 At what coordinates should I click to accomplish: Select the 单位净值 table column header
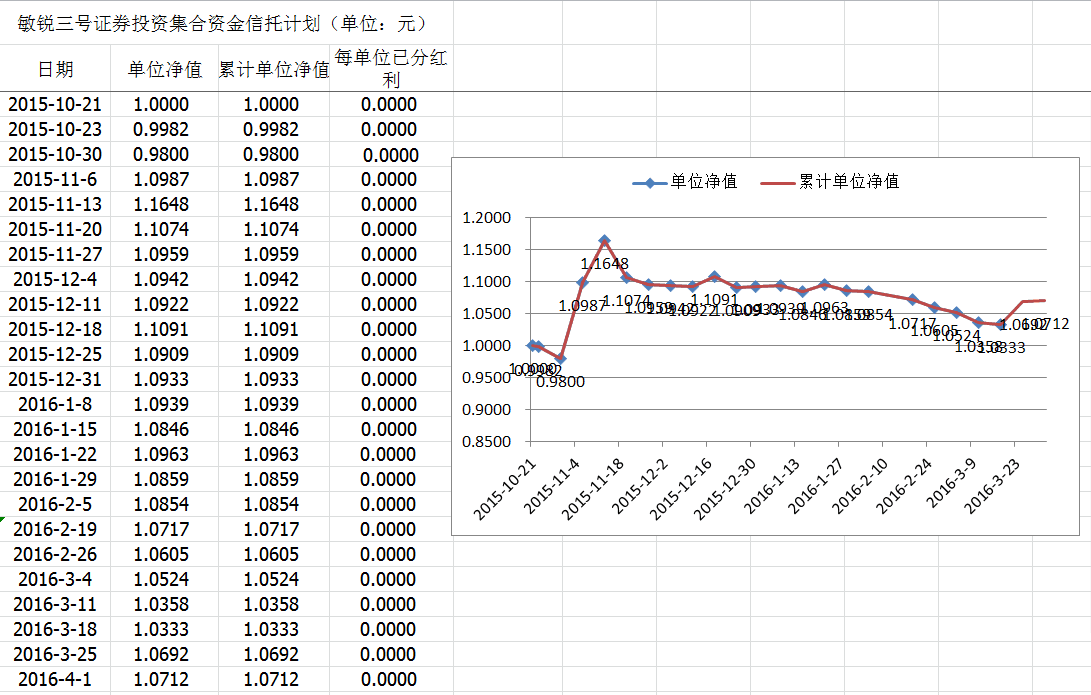tap(165, 69)
